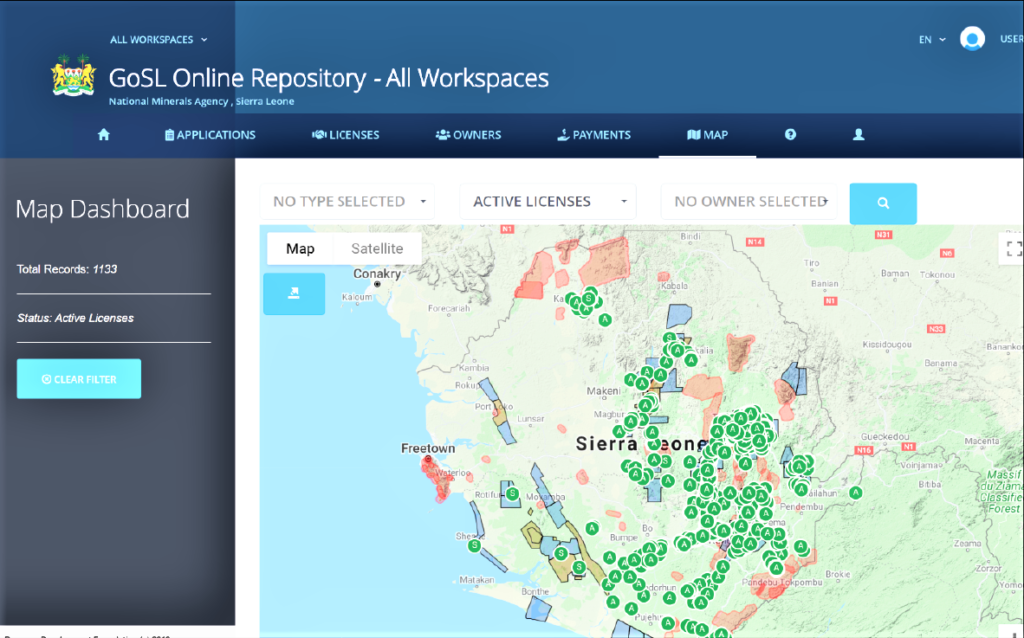
Task: Click the Status: Active Licenses text
Action: pyautogui.click(x=75, y=318)
